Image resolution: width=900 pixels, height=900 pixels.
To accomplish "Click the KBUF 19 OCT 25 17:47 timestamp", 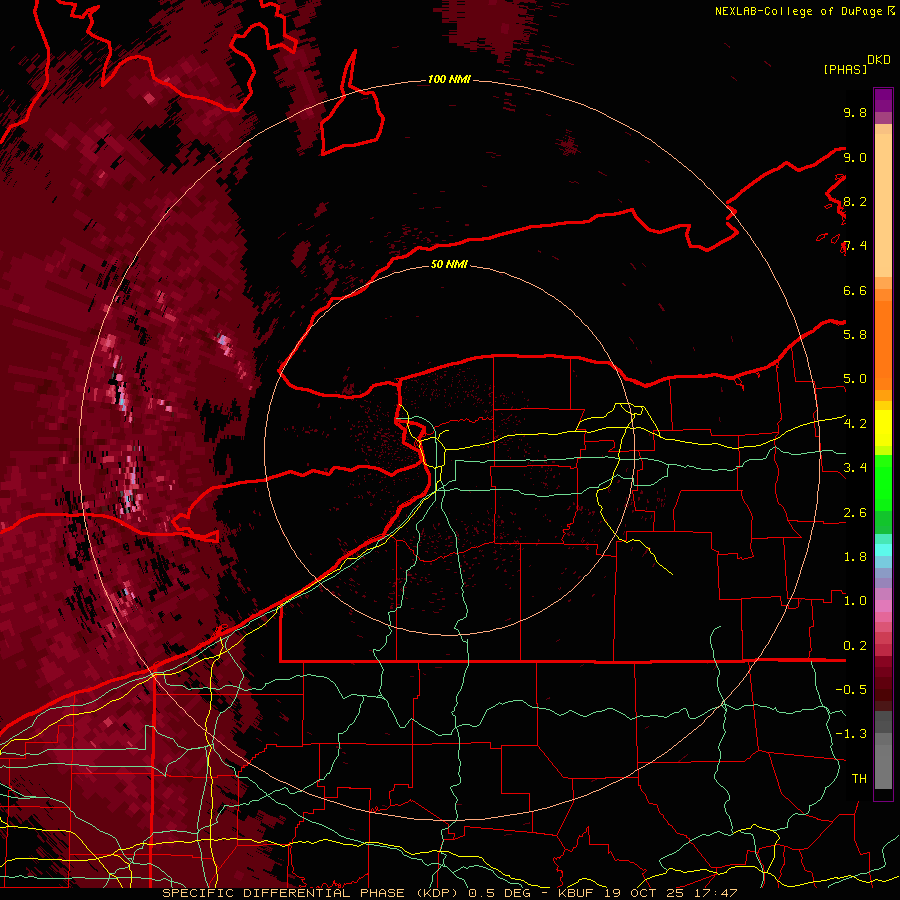I will click(647, 893).
